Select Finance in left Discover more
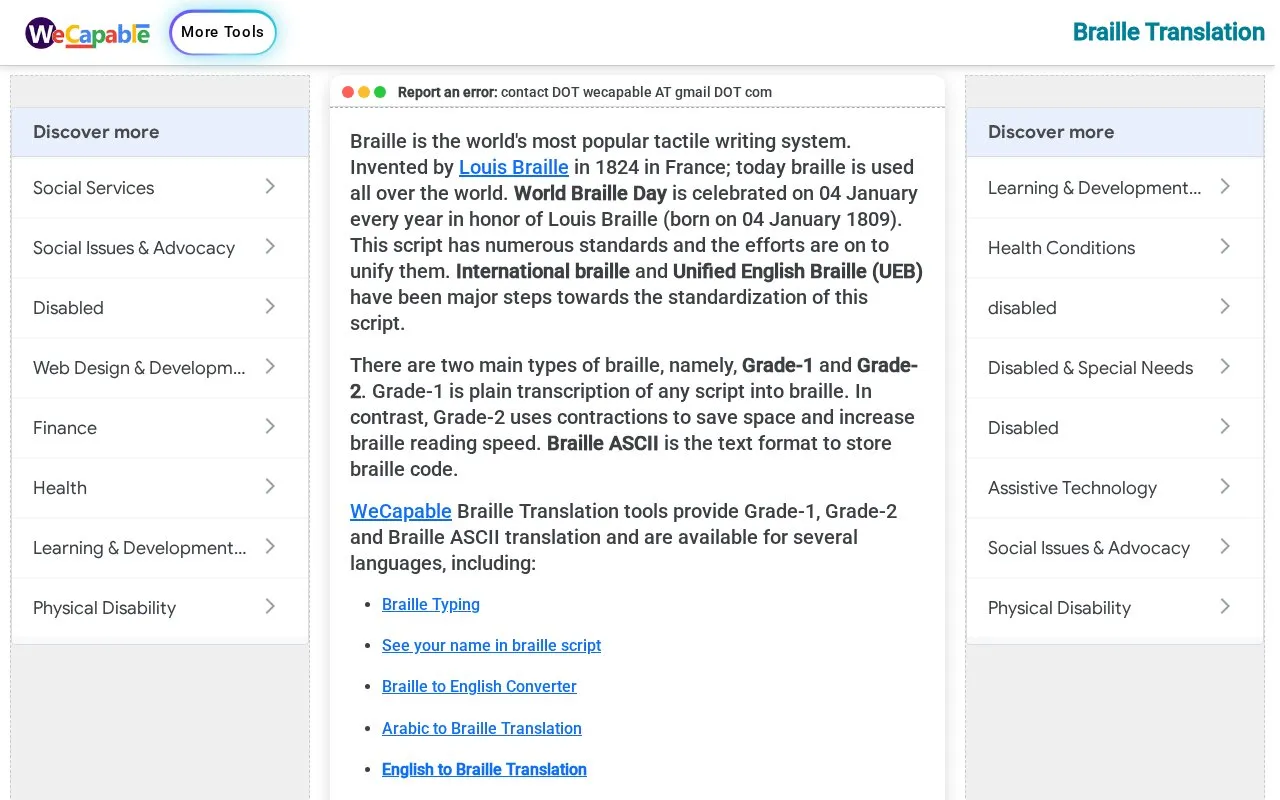Viewport: 1280px width, 800px height. click(x=160, y=427)
